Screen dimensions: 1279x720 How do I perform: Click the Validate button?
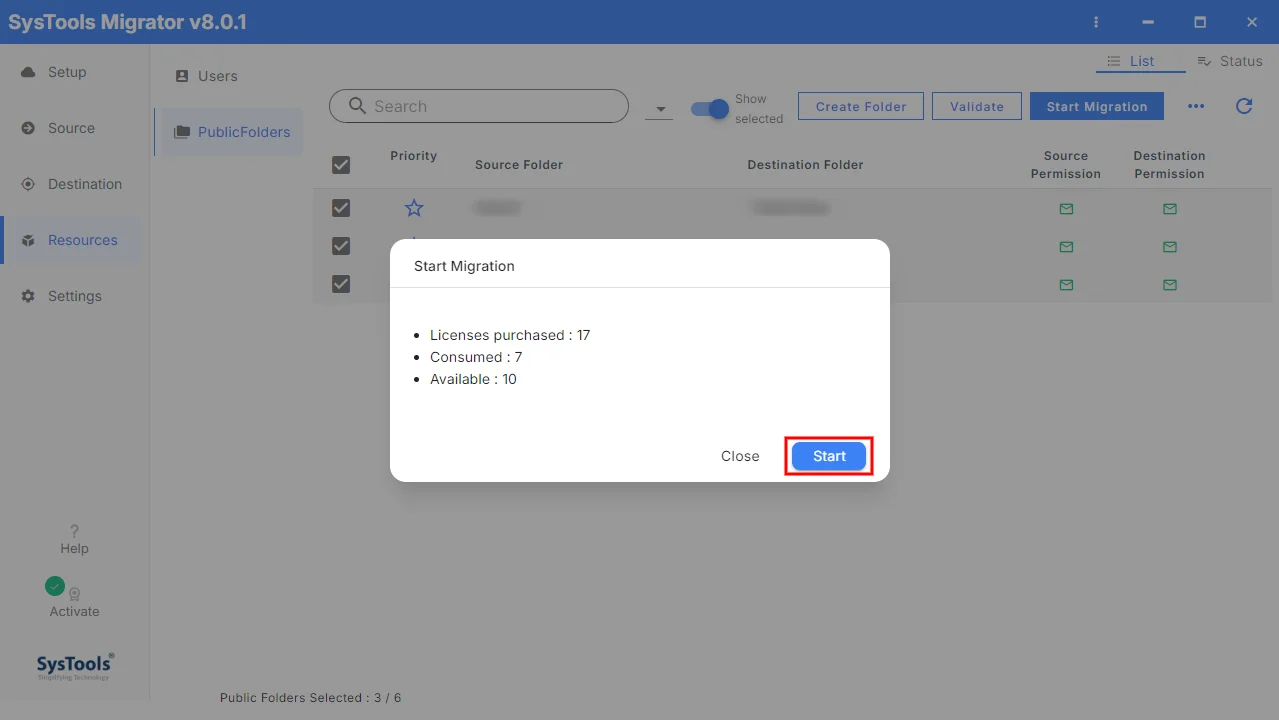[976, 106]
